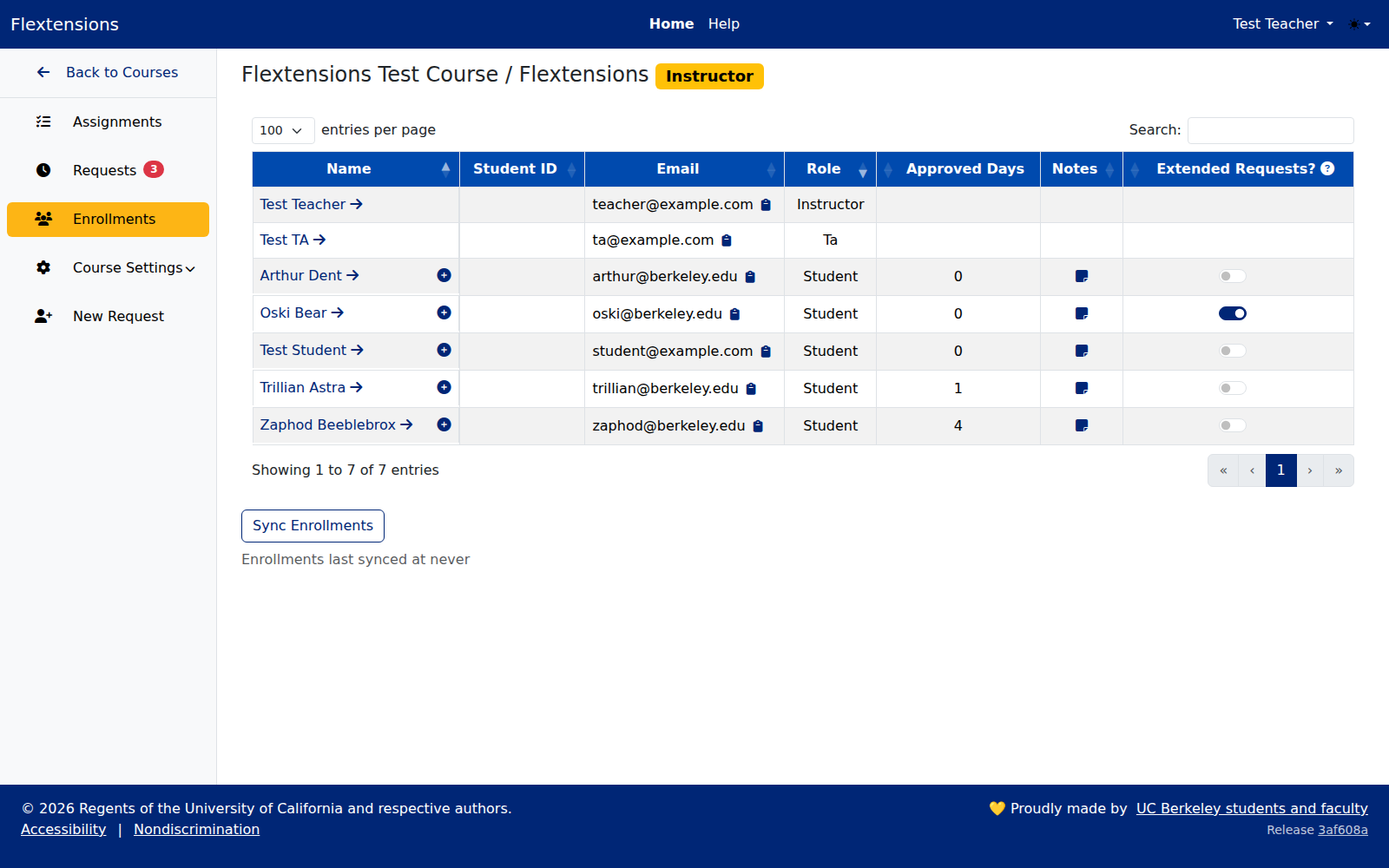1389x868 pixels.
Task: Go Back to Courses
Action: (108, 73)
